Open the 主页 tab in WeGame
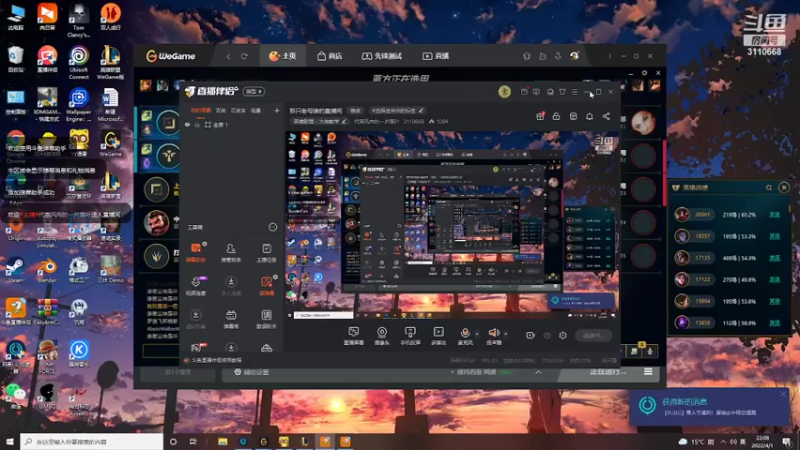The height and width of the screenshot is (450, 800). tap(283, 56)
